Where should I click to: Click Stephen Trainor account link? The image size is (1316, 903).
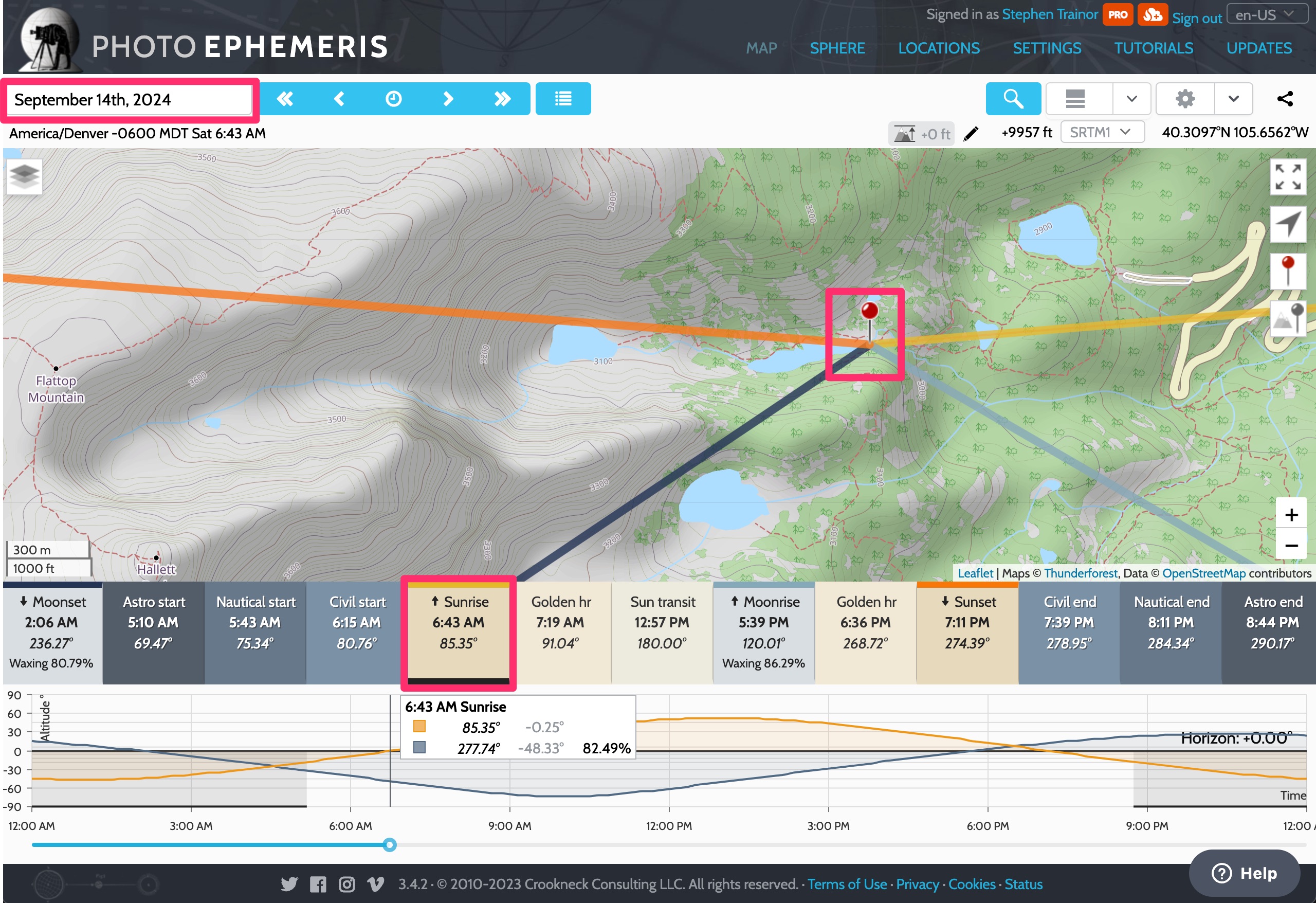[1049, 14]
